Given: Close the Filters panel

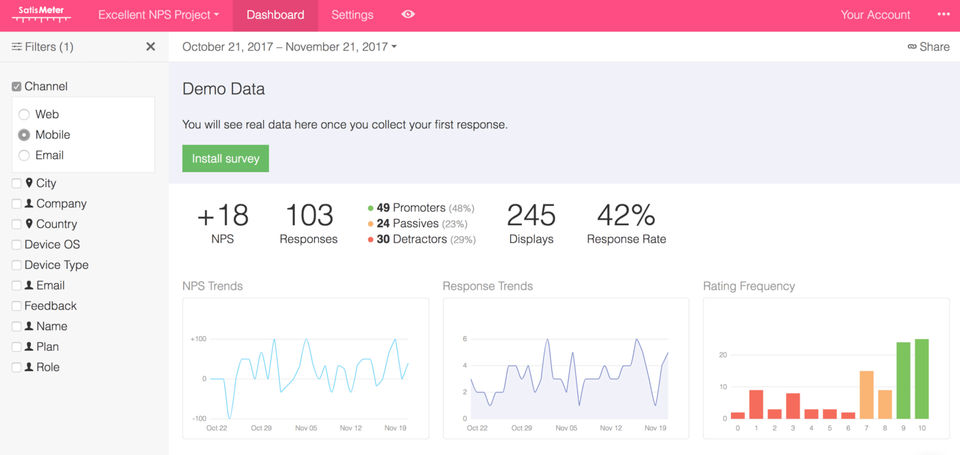Looking at the screenshot, I should pos(151,46).
